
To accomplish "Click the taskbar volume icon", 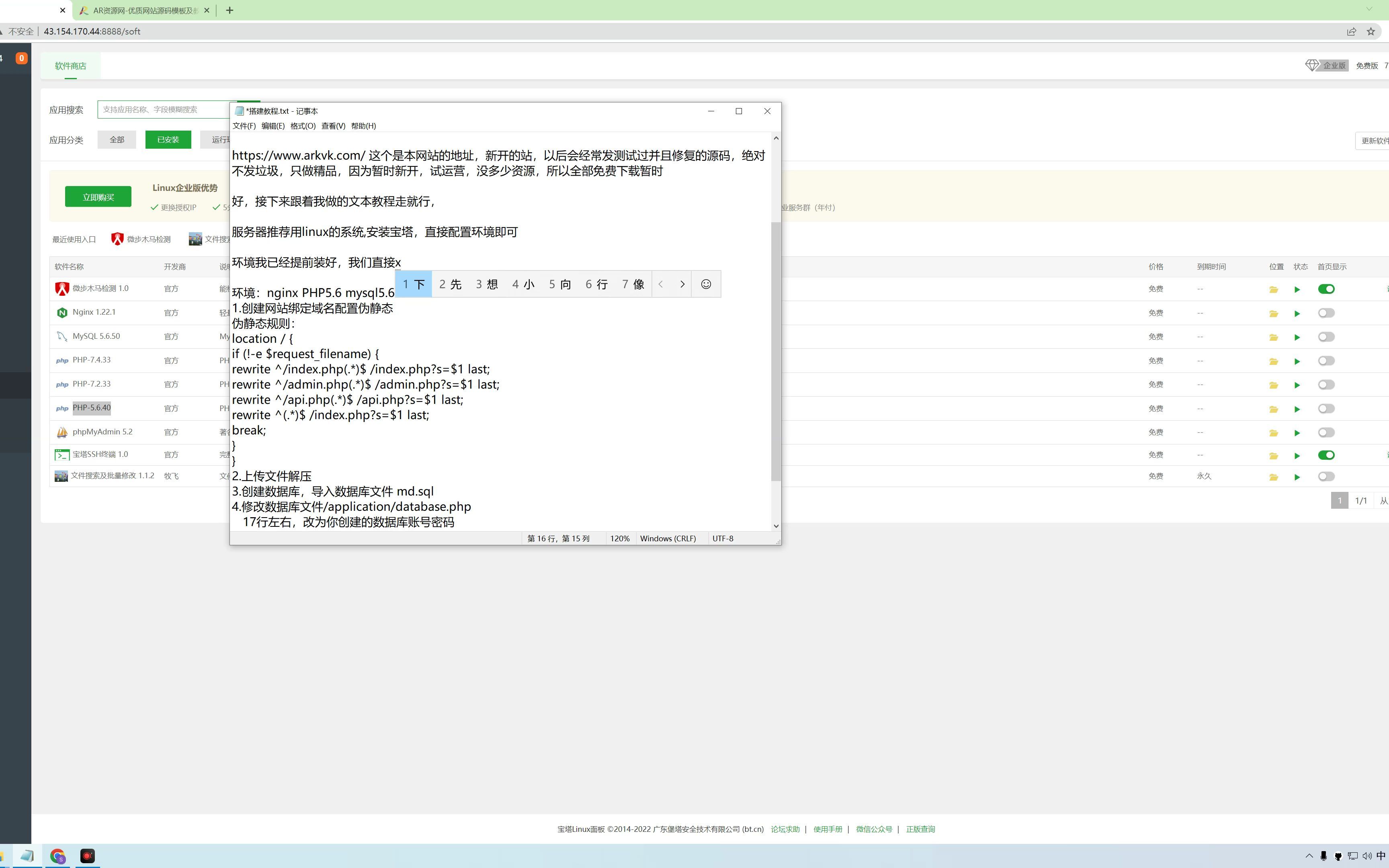I will (x=1366, y=856).
